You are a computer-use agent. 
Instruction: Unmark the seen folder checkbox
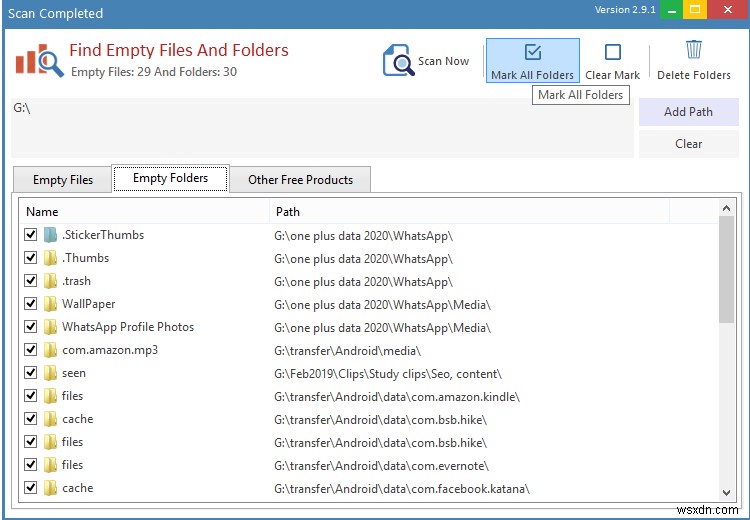[31, 372]
